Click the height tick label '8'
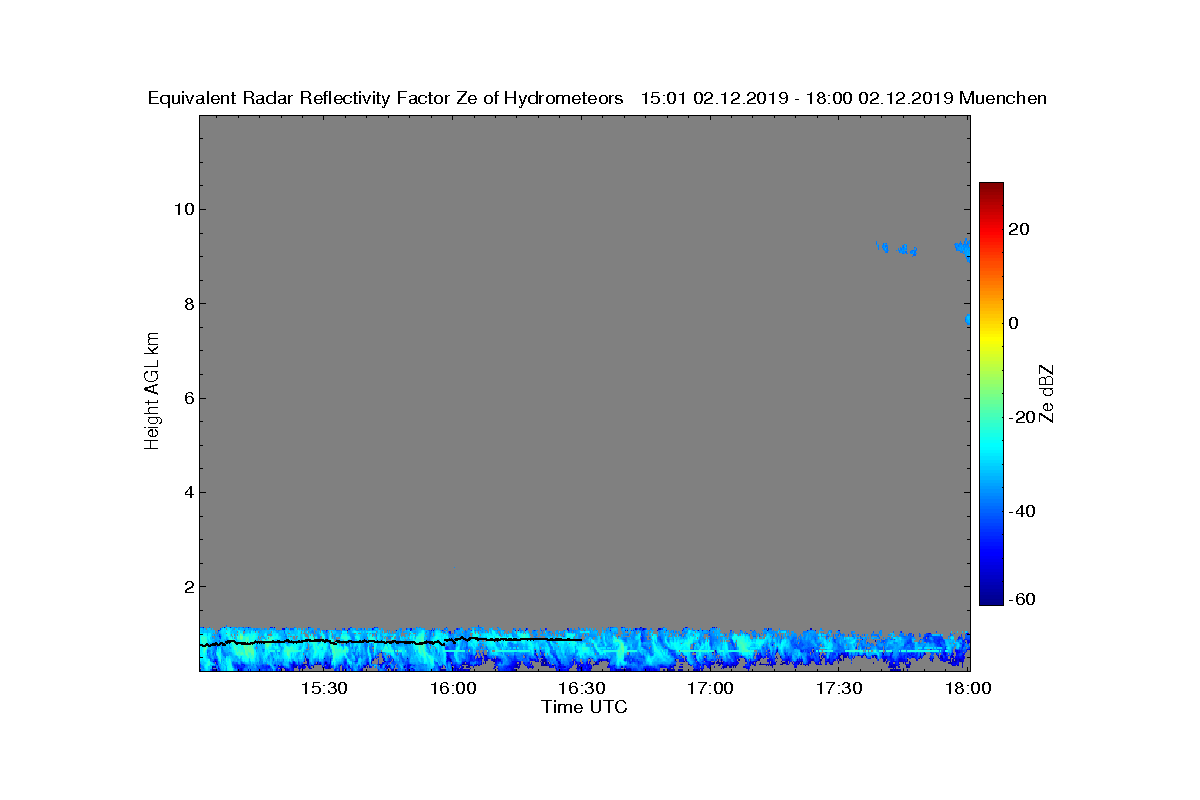Image resolution: width=1200 pixels, height=800 pixels. [187, 304]
